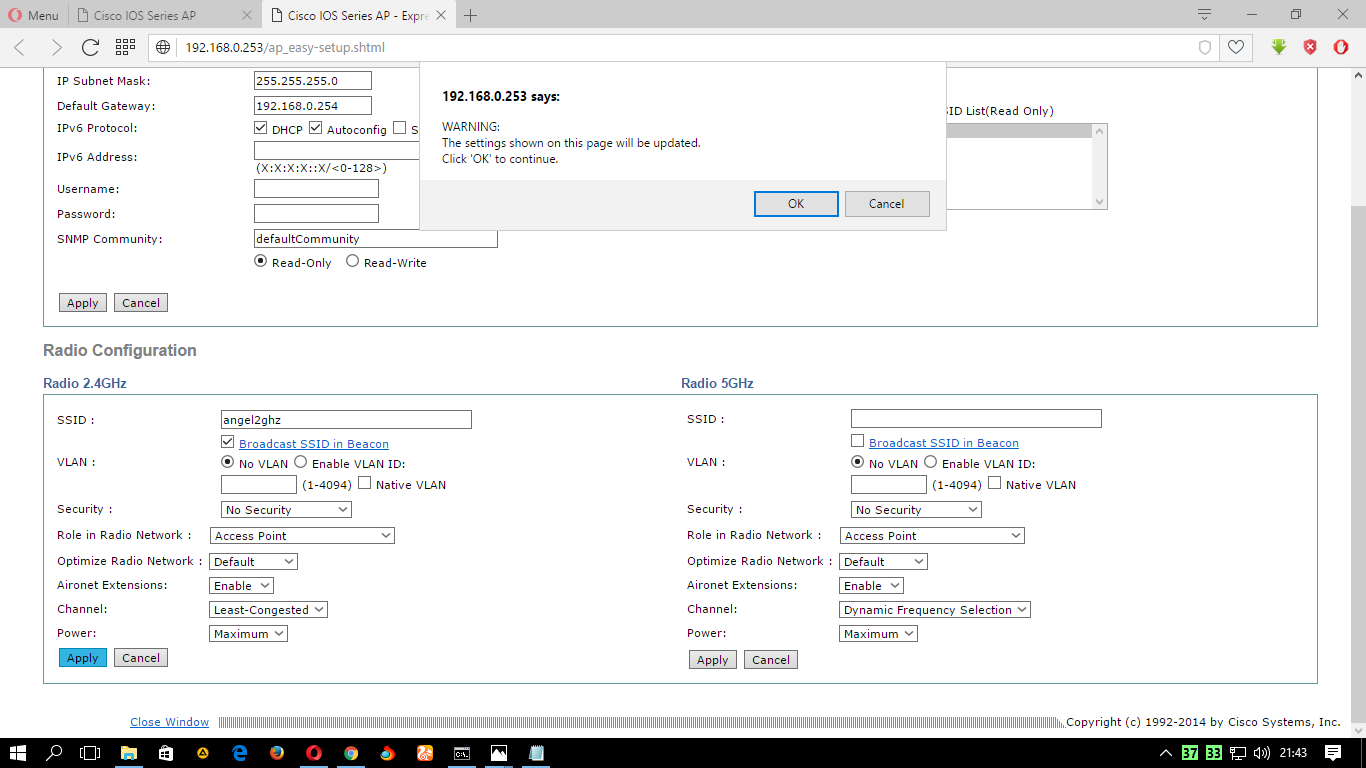The height and width of the screenshot is (768, 1366).
Task: Toggle Native VLAN checkbox for Radio 5GHz
Action: pyautogui.click(x=994, y=483)
